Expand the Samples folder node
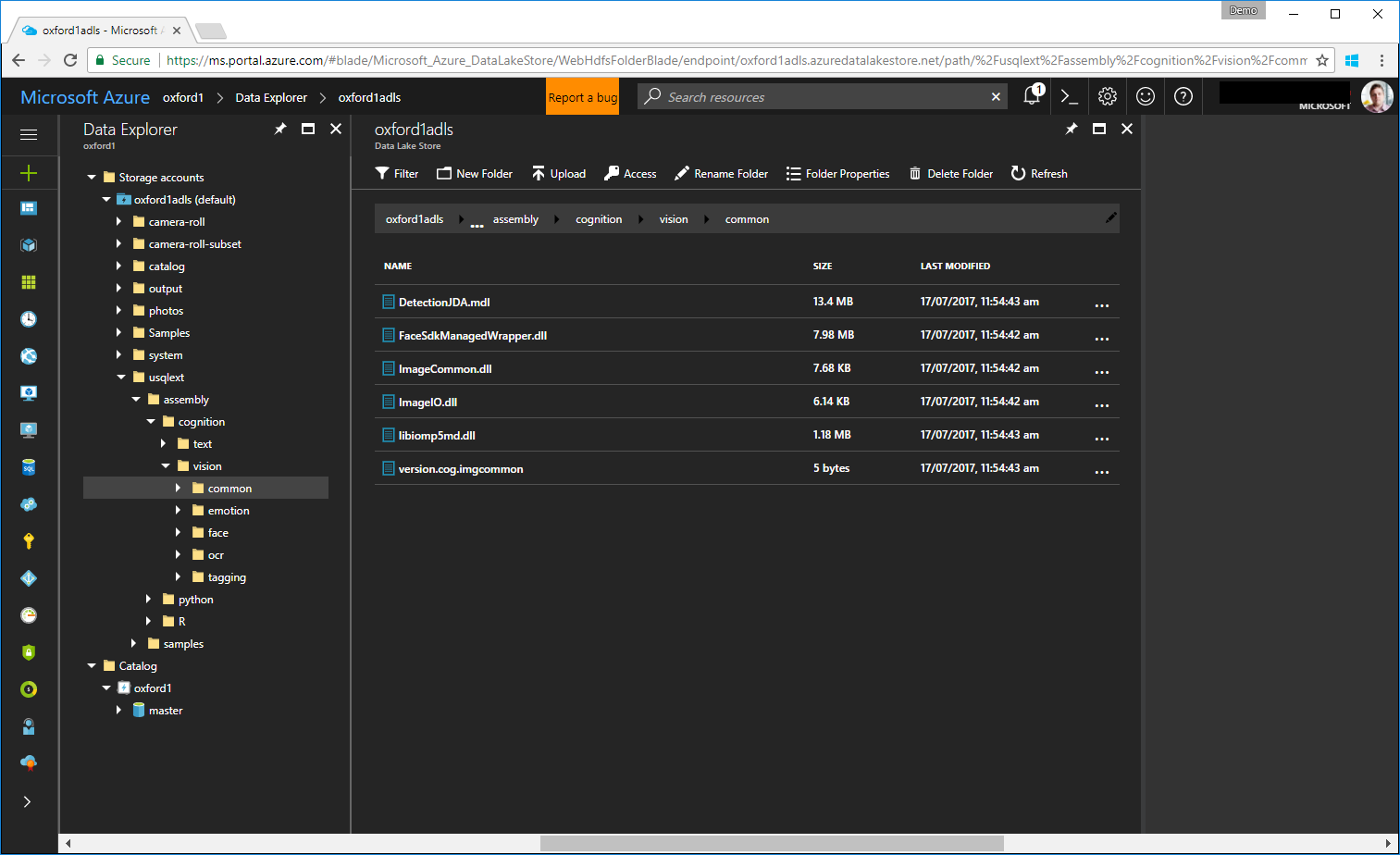Image resolution: width=1400 pixels, height=855 pixels. 118,332
